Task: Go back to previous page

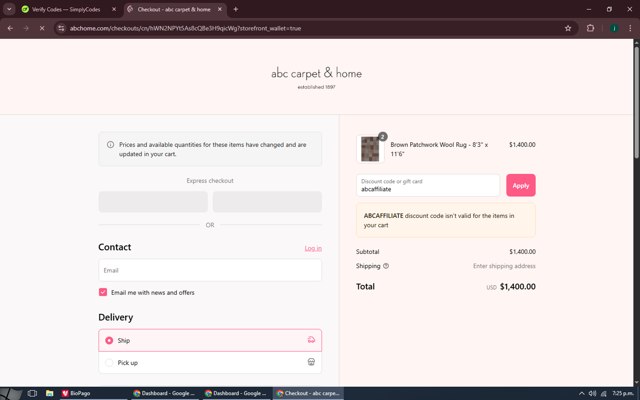Action: click(10, 28)
